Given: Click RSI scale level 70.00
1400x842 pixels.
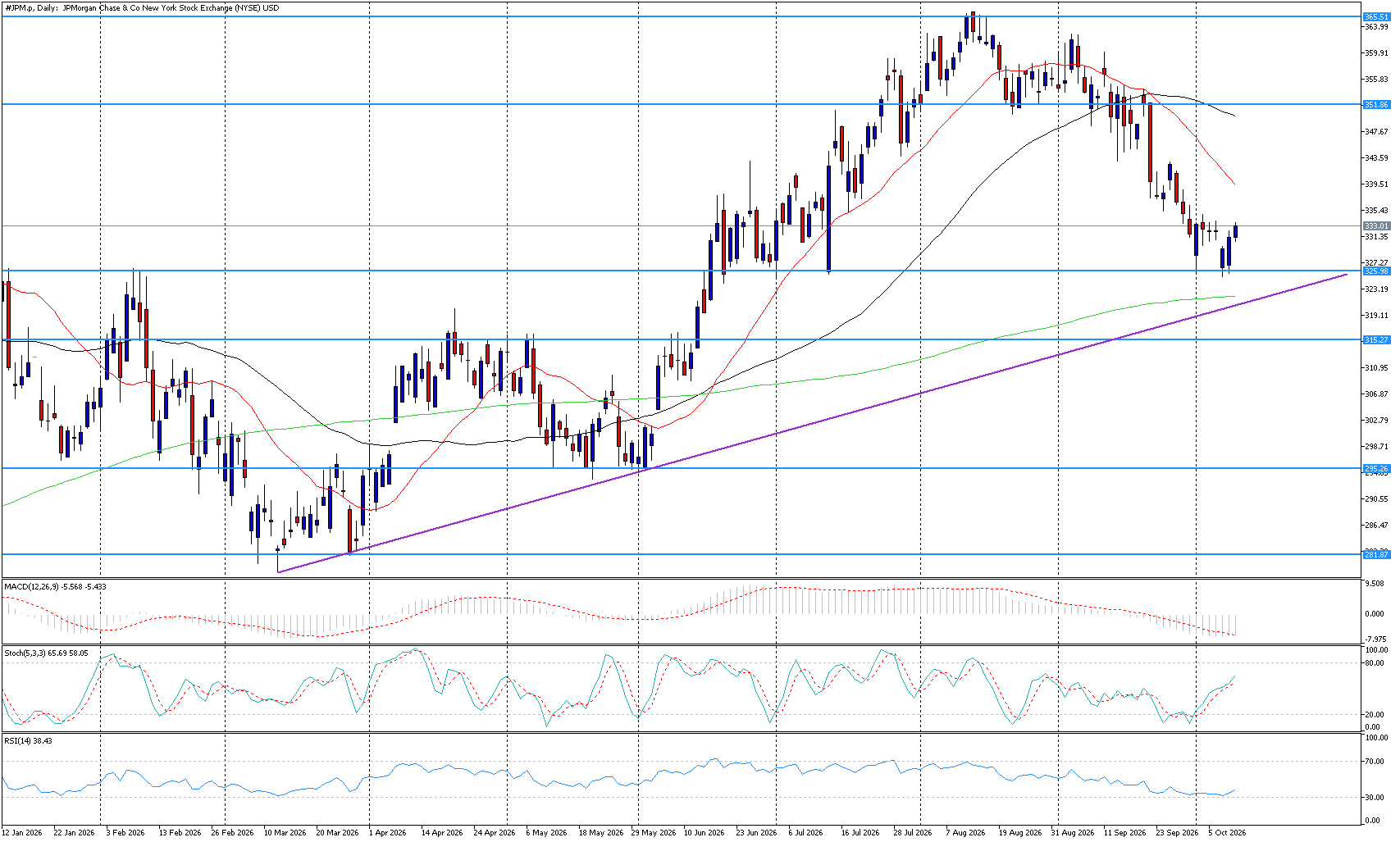Looking at the screenshot, I should 1375,762.
